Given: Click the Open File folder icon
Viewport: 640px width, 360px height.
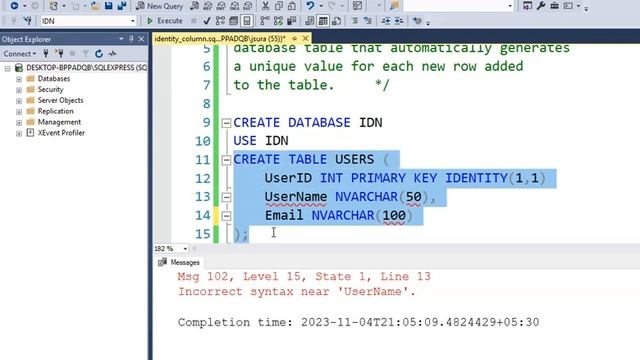Looking at the screenshot, I should (x=95, y=6).
